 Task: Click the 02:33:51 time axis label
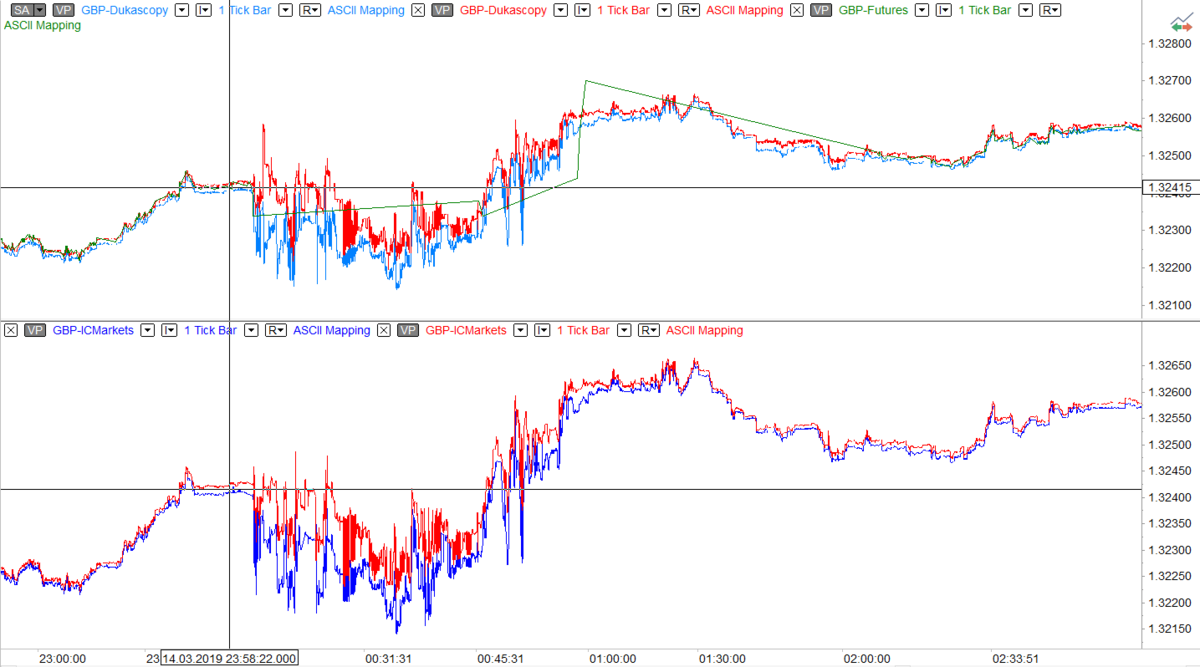1016,659
